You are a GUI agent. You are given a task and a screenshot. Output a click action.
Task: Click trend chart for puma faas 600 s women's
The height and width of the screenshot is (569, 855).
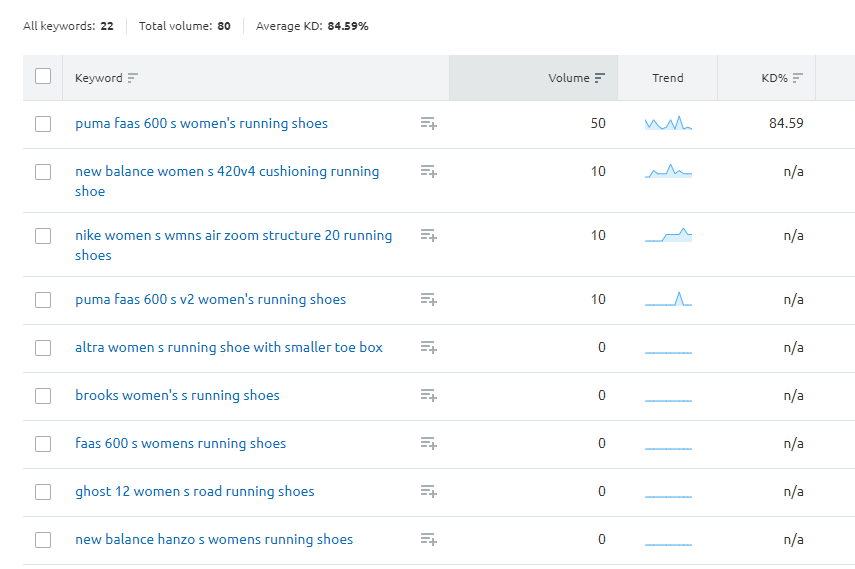pos(668,124)
